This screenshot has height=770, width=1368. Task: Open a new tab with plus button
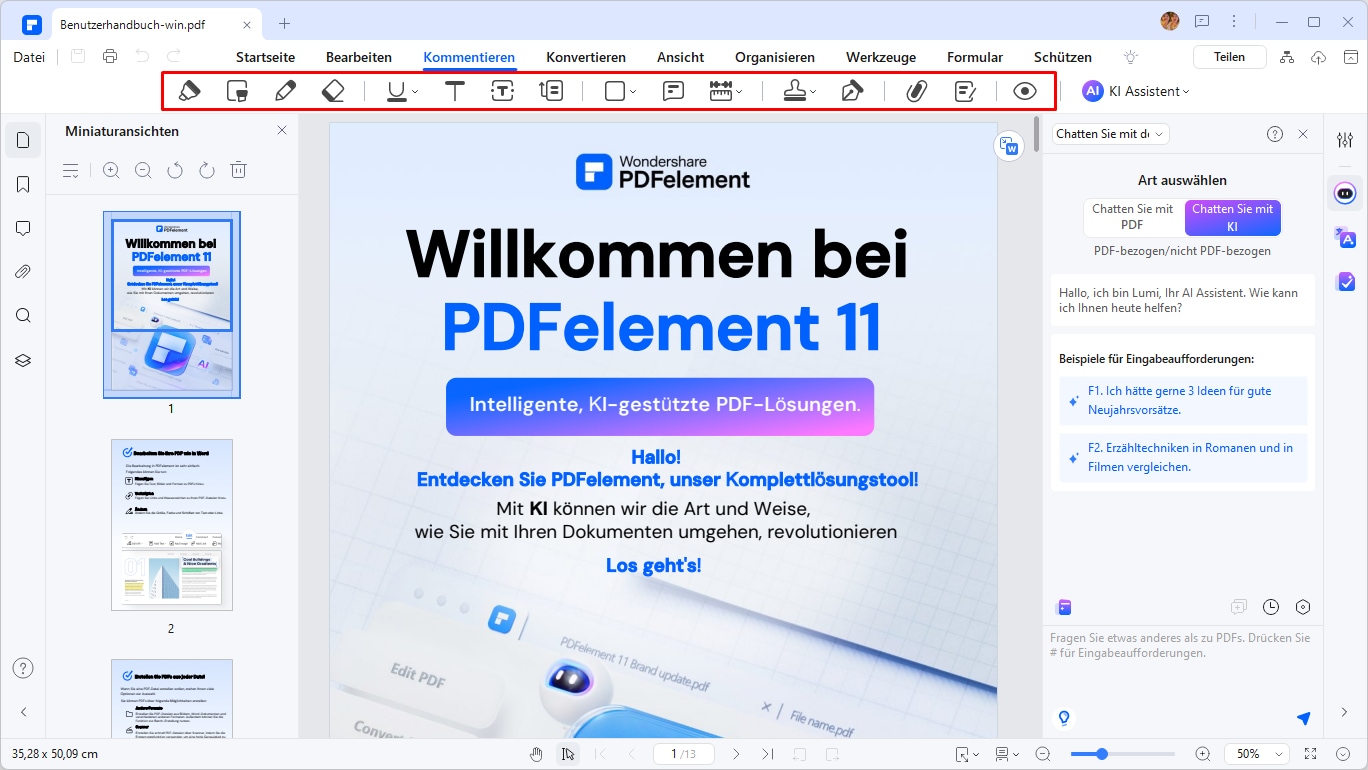[284, 23]
